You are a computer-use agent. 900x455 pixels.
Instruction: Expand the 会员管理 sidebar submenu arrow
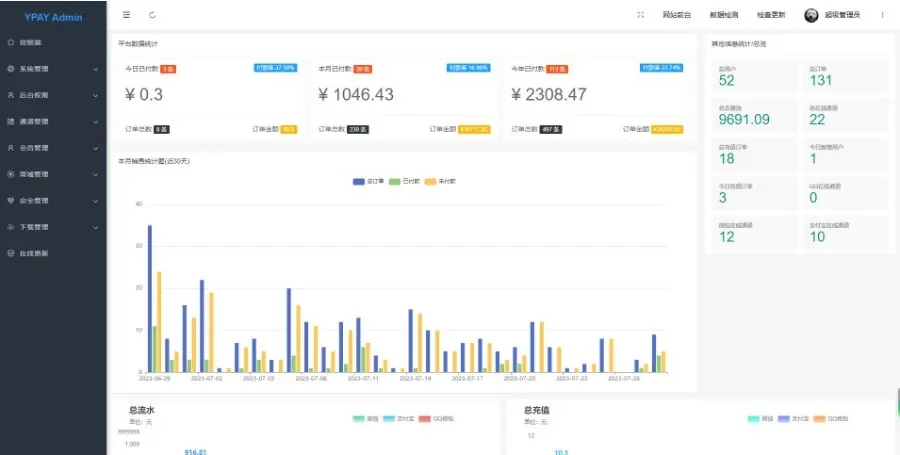[x=95, y=148]
